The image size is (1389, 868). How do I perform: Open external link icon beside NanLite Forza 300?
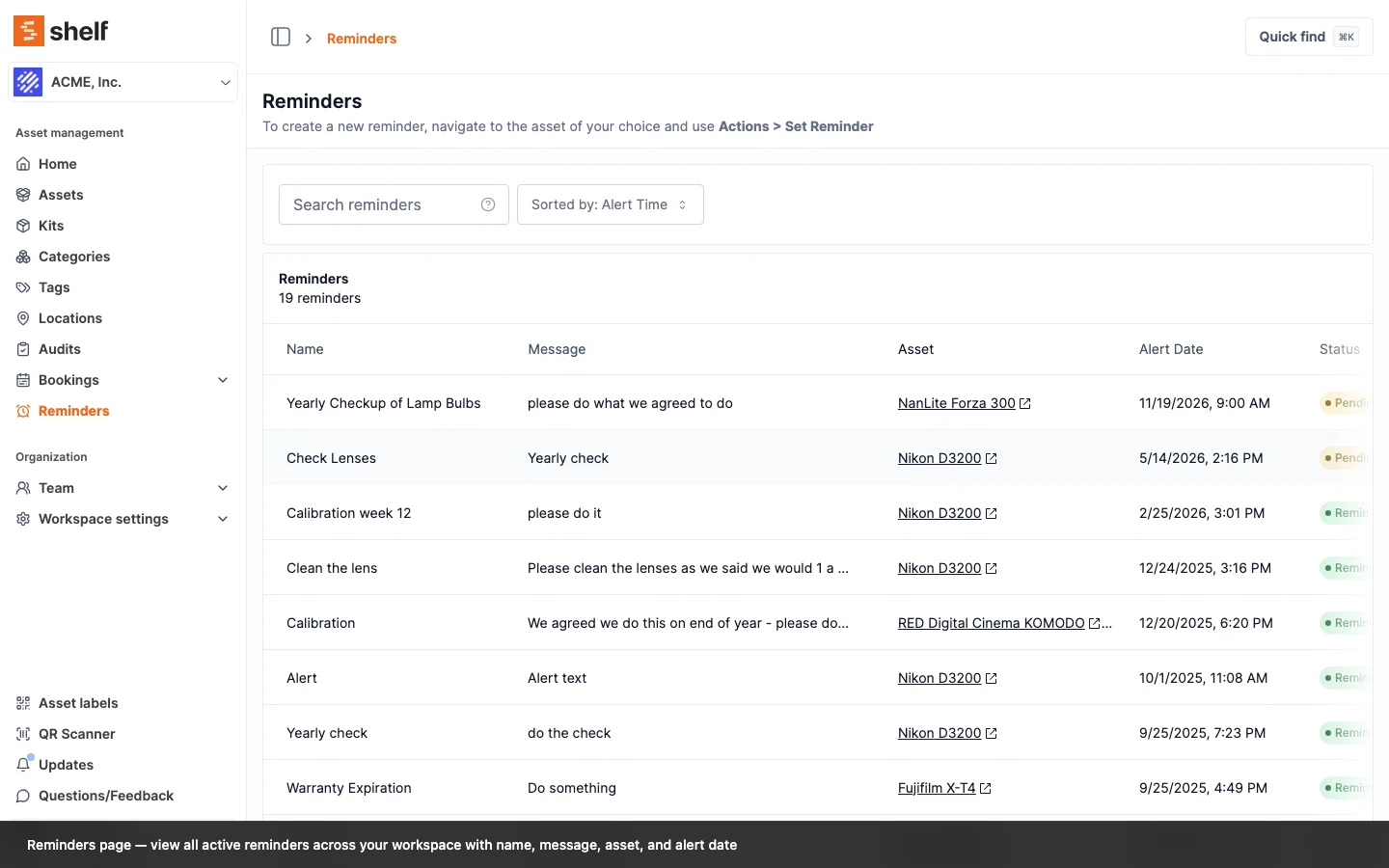(1025, 404)
